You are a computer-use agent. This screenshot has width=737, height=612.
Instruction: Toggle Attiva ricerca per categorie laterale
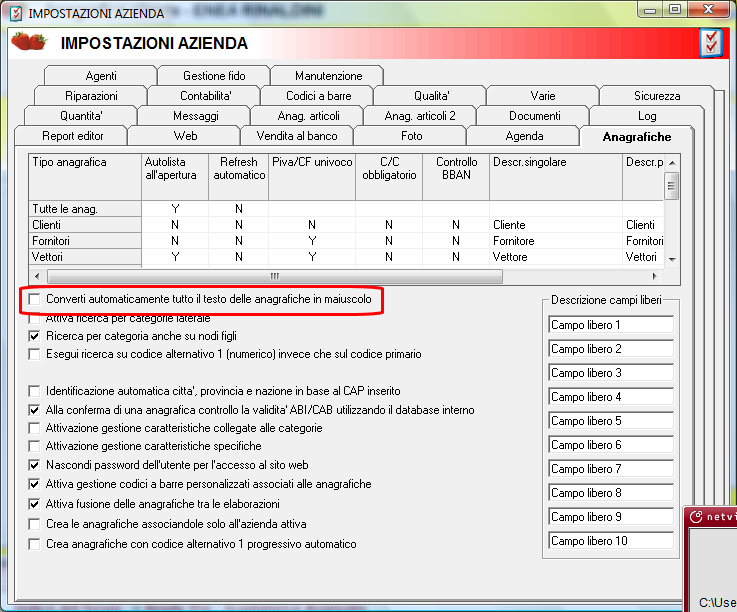tap(34, 319)
